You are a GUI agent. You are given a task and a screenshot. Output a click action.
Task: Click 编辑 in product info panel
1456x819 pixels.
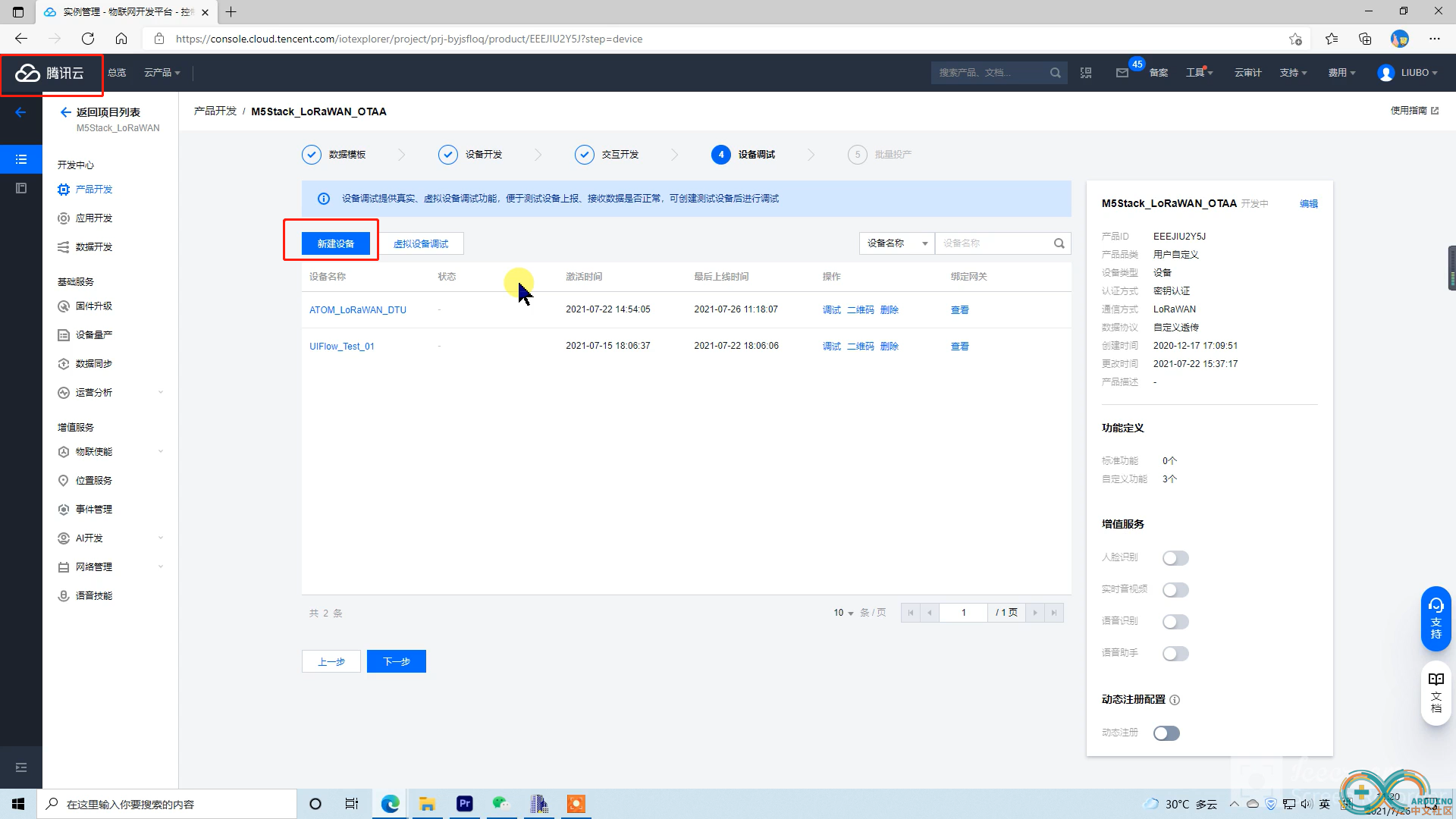pos(1308,204)
